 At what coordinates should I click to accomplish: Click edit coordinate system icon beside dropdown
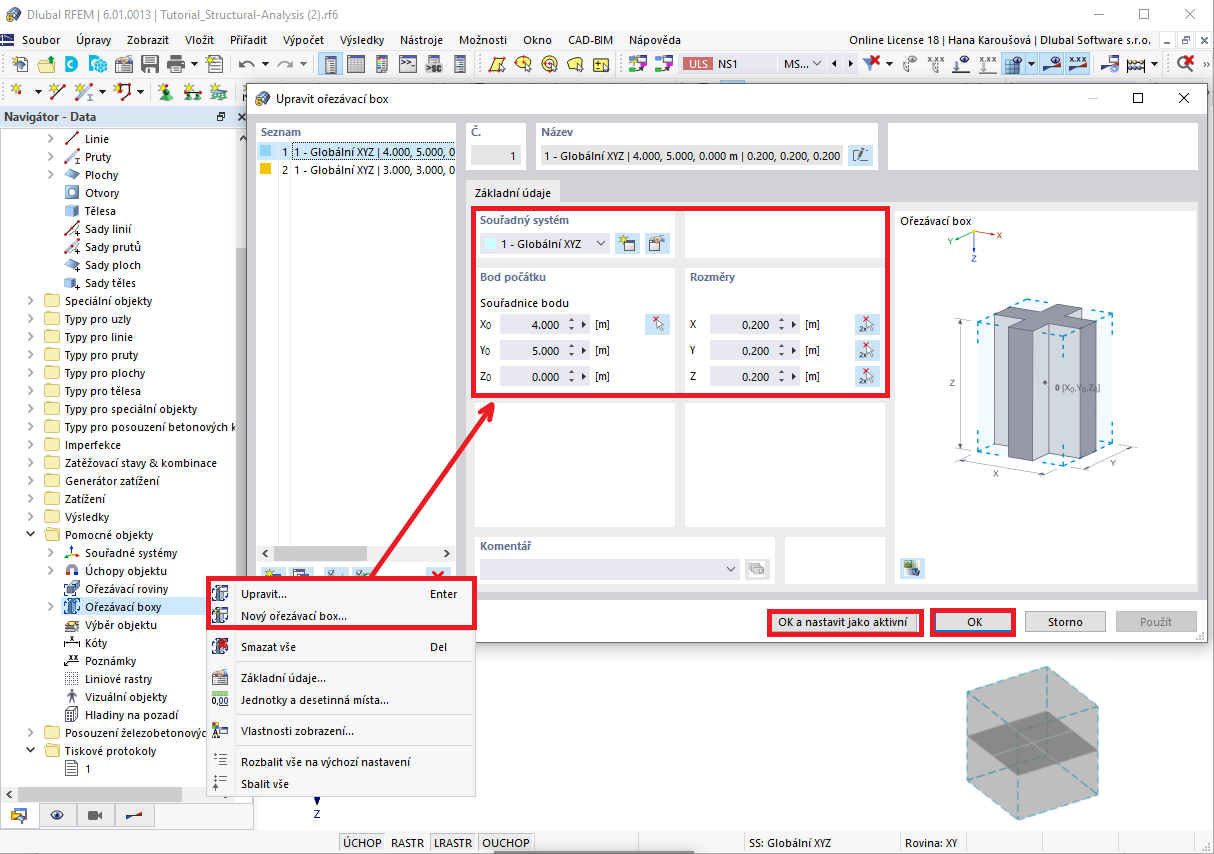(x=657, y=243)
